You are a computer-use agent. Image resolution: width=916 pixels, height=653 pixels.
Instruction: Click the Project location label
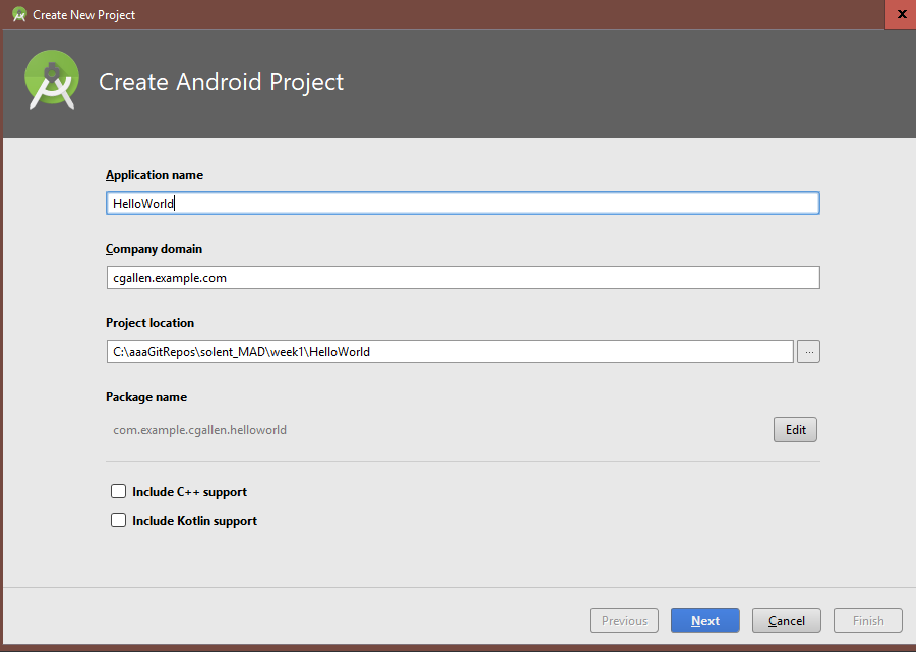(x=150, y=322)
